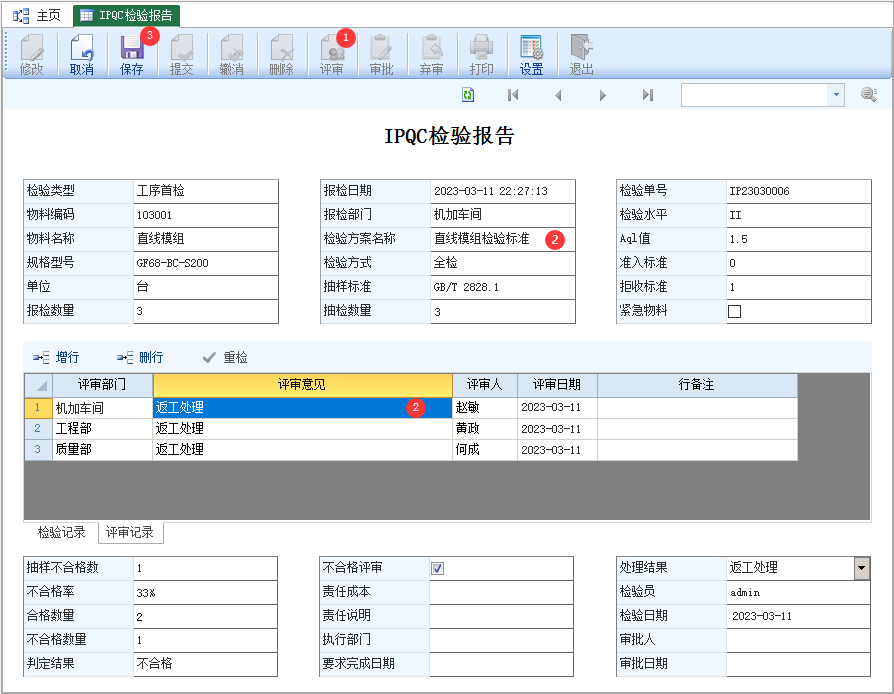
Task: Go to the previous record
Action: point(558,95)
